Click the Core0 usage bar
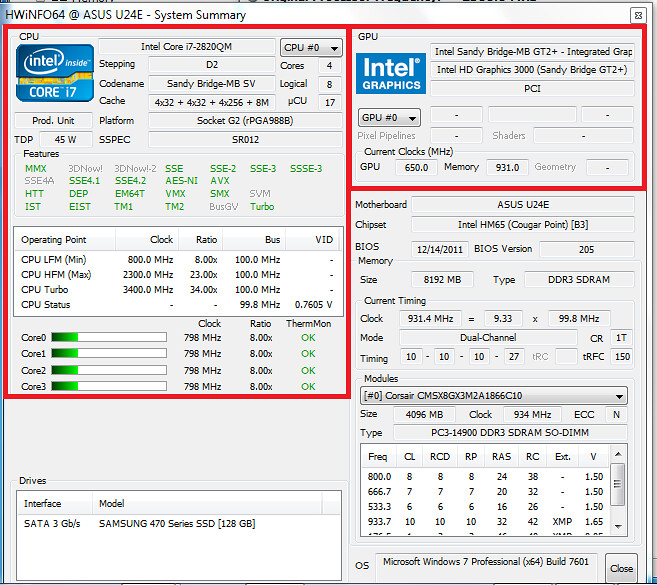Viewport: 657px width, 585px height. pos(109,337)
